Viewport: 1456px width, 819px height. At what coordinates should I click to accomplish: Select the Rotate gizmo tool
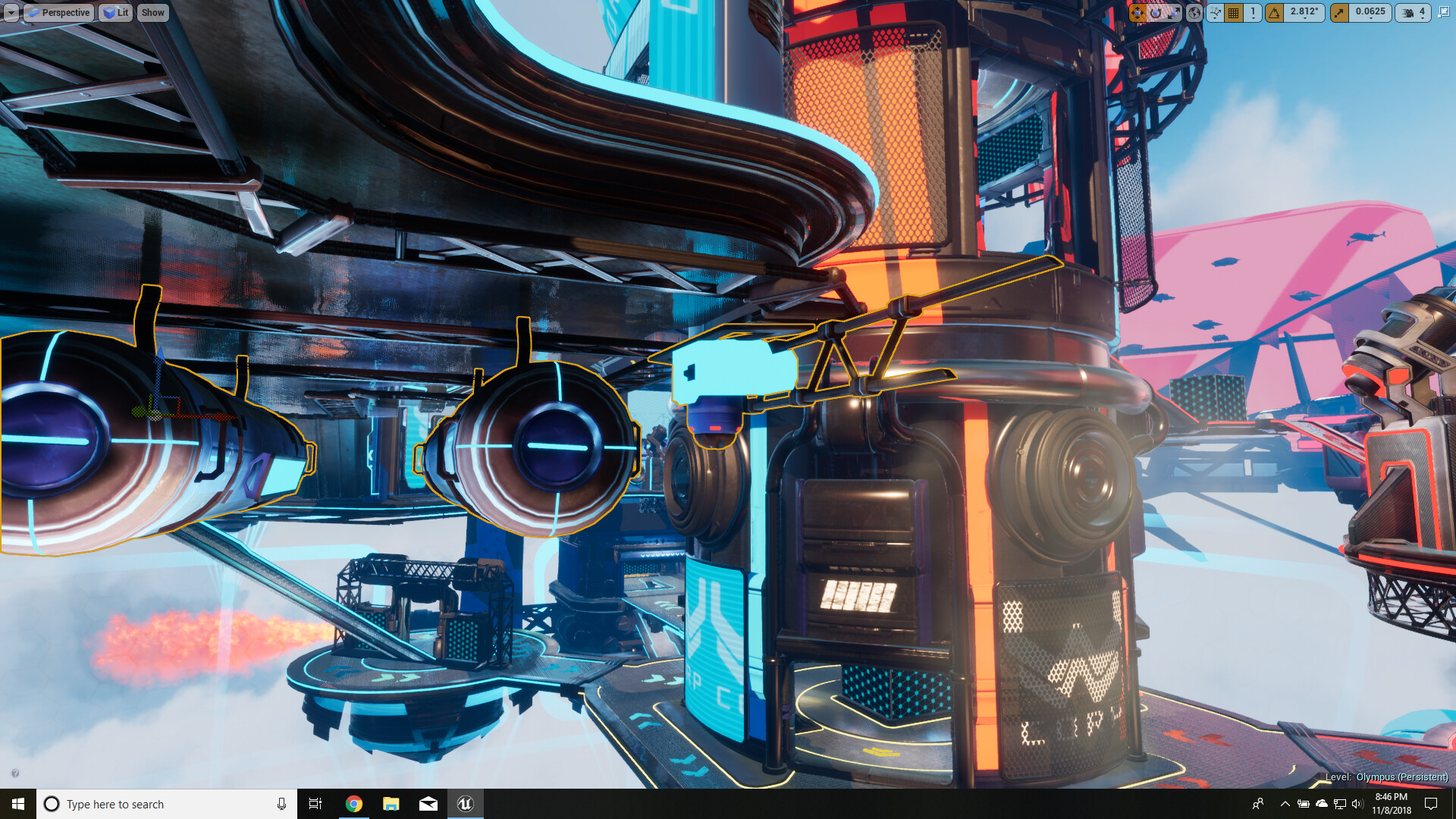coord(1157,13)
